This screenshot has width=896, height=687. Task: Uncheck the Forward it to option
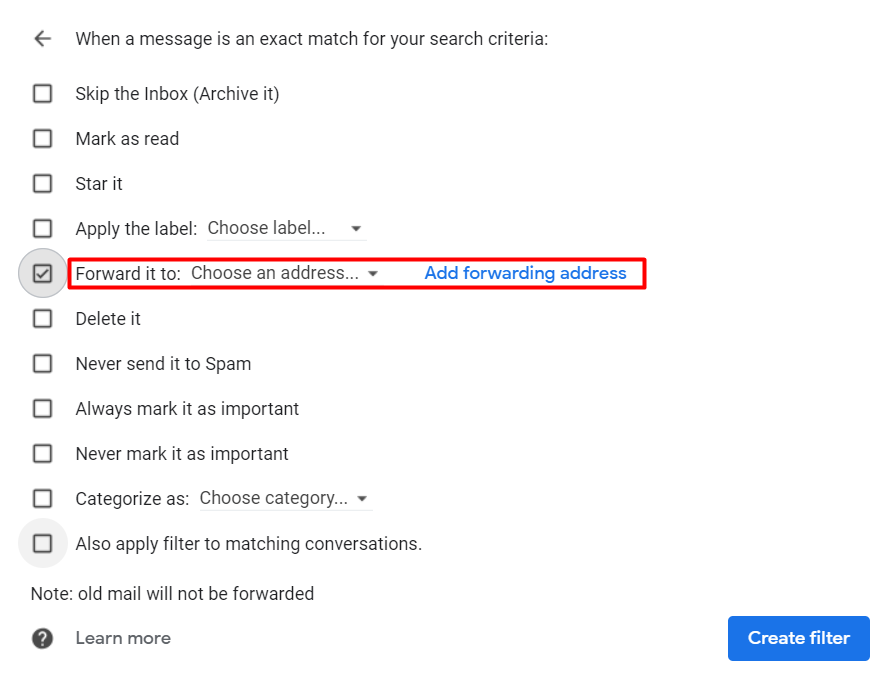[42, 272]
